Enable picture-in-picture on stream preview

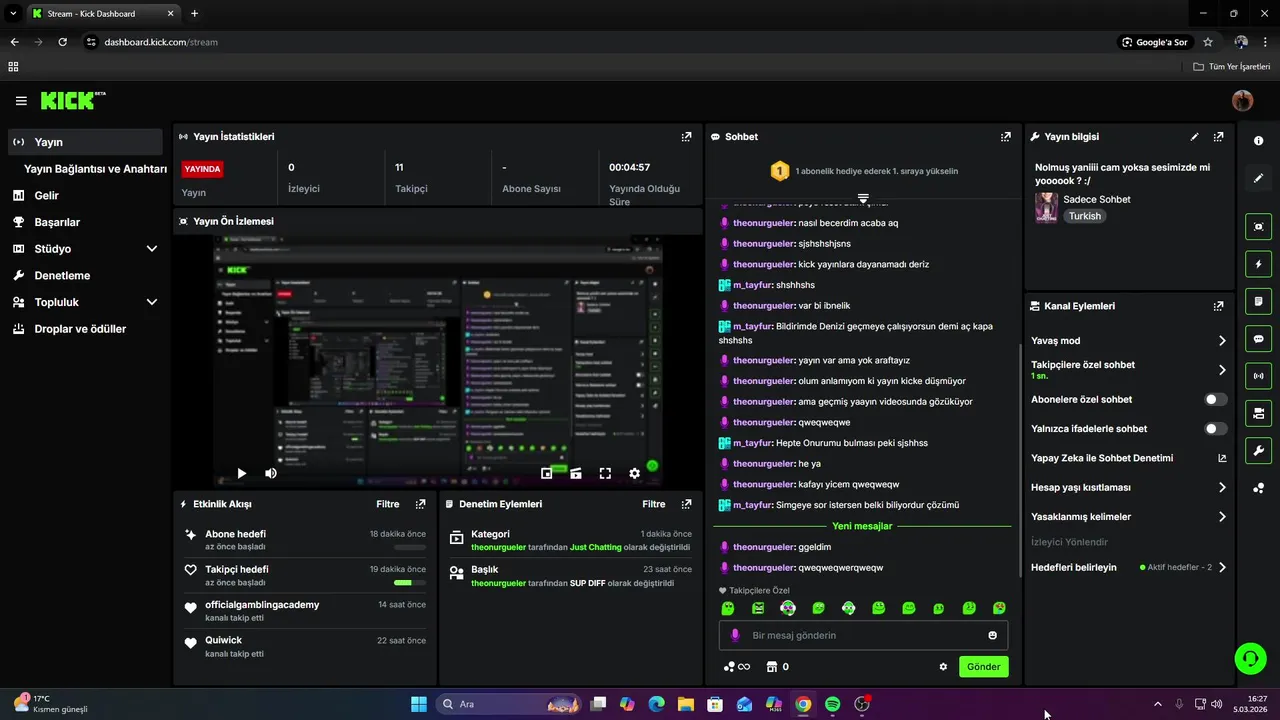coord(547,473)
